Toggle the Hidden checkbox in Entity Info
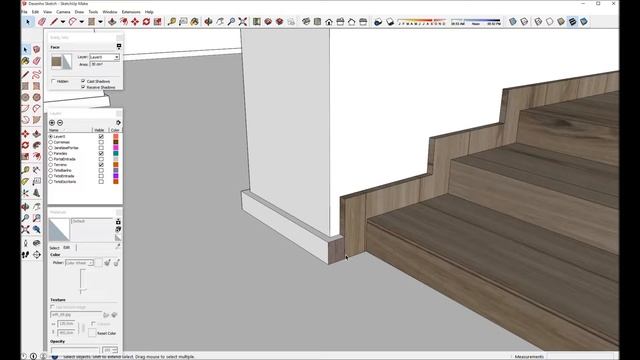640x360 pixels. pos(53,81)
